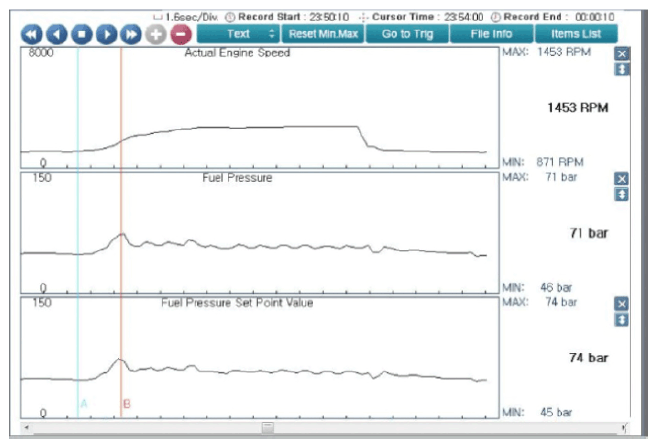Close the Fuel Pressure Set Point Value graph
Viewport: 657px width, 448px height.
tap(621, 303)
